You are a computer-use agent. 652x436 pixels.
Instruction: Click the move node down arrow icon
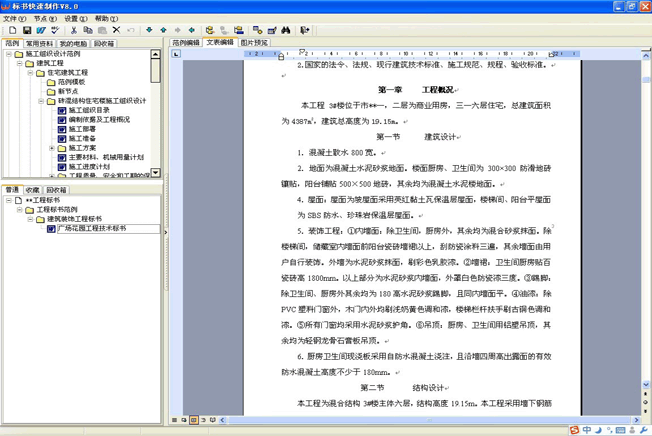tap(149, 30)
